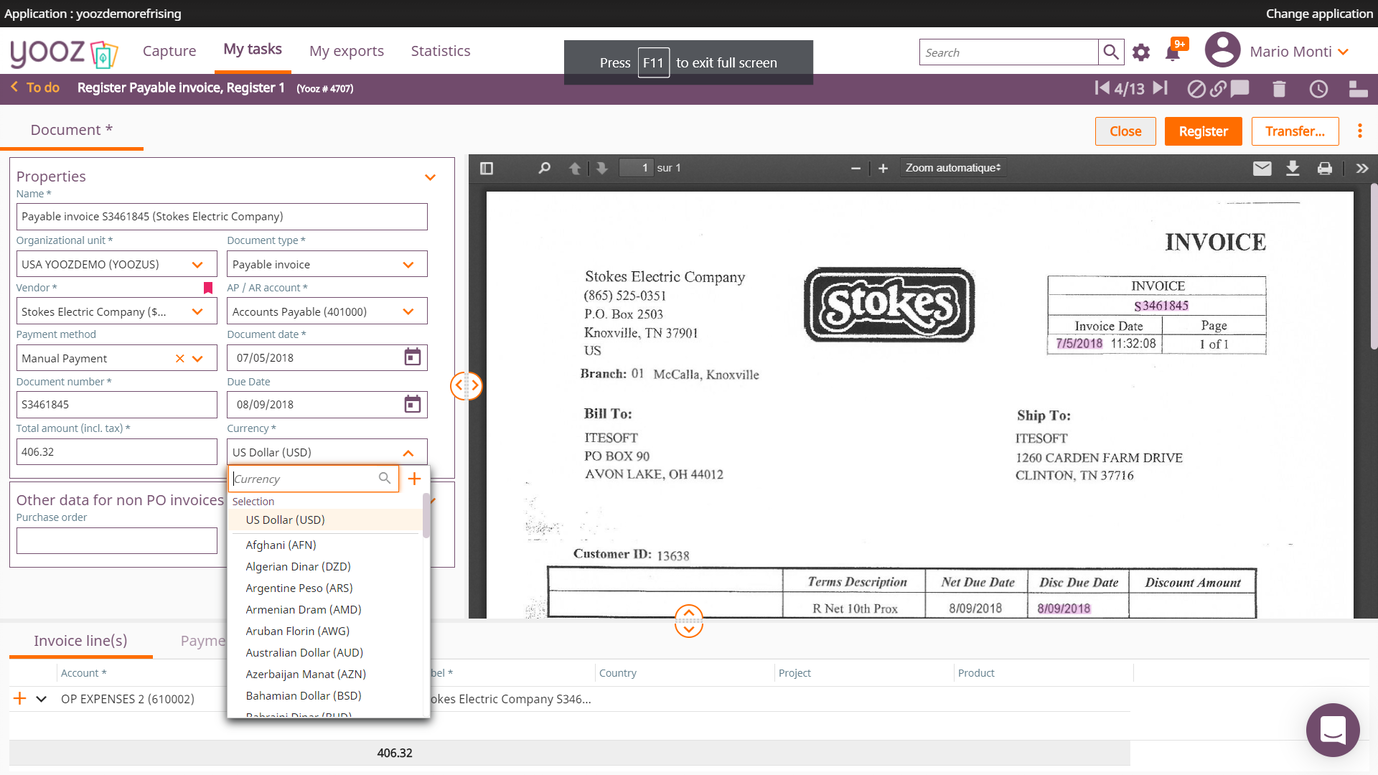Zoom out the PDF viewer

coord(856,168)
